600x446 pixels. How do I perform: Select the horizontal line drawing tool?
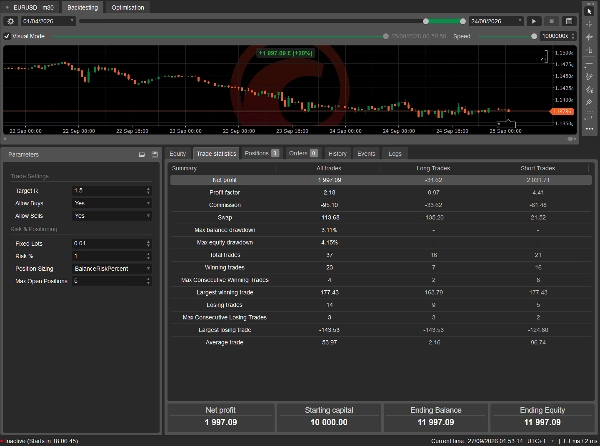(589, 63)
